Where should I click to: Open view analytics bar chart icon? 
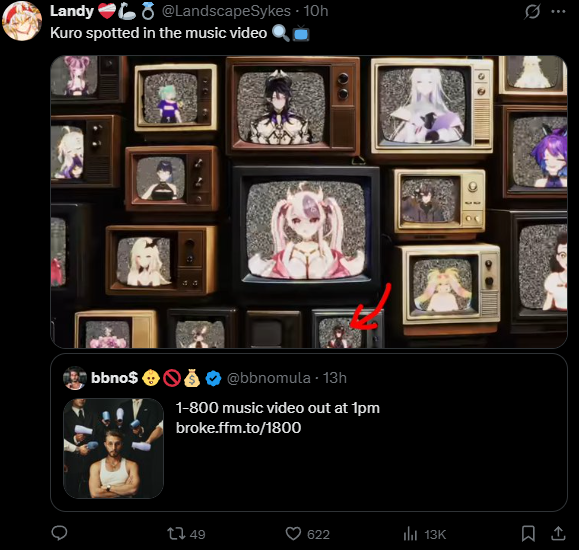pyautogui.click(x=410, y=534)
